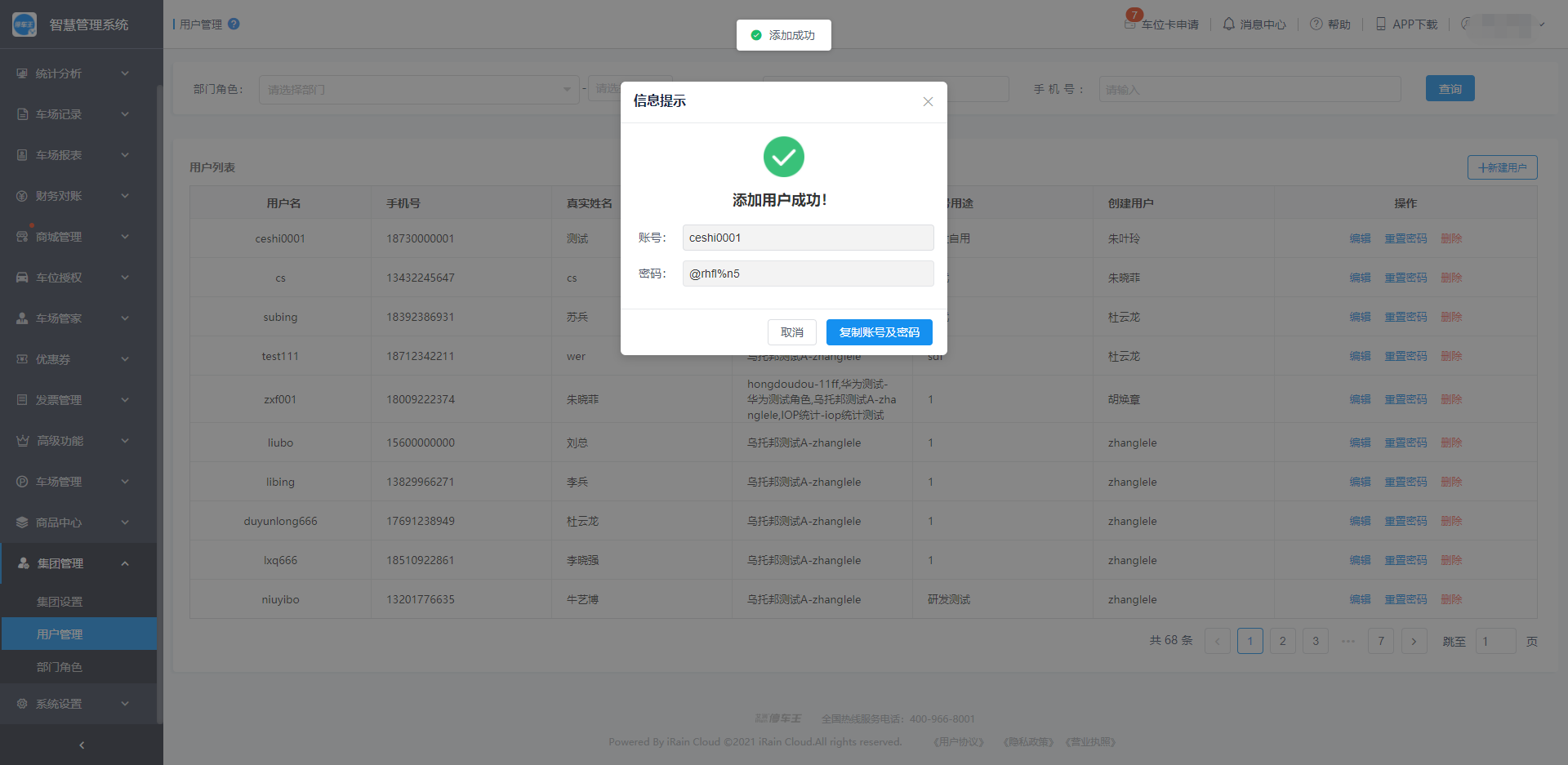Click the help question mark beside 用户管理
Screen dimensions: 1568x765
[234, 24]
